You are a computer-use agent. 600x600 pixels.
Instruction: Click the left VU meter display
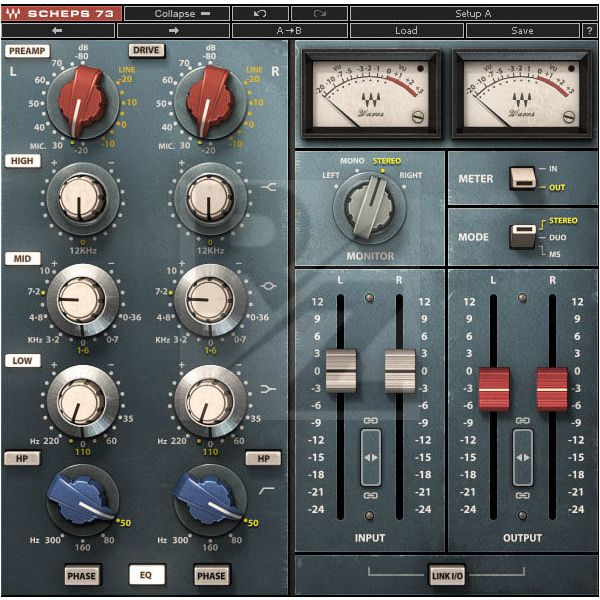[x=370, y=94]
